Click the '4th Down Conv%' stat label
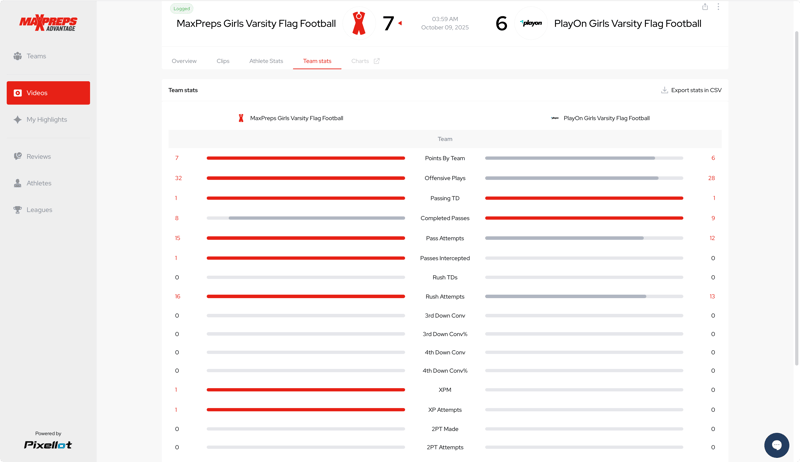This screenshot has width=800, height=462. (445, 371)
